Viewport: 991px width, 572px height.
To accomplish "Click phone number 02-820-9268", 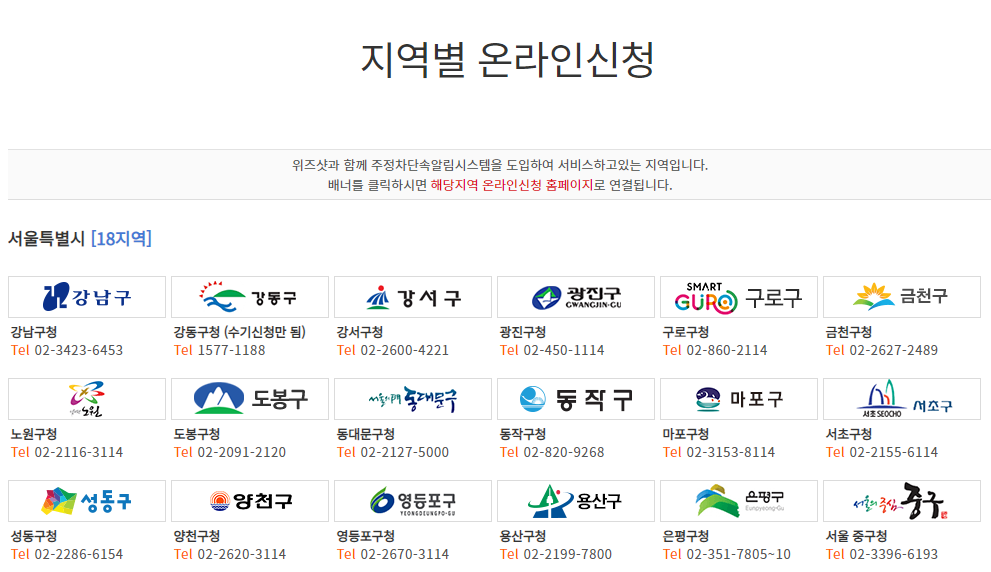I will (564, 453).
